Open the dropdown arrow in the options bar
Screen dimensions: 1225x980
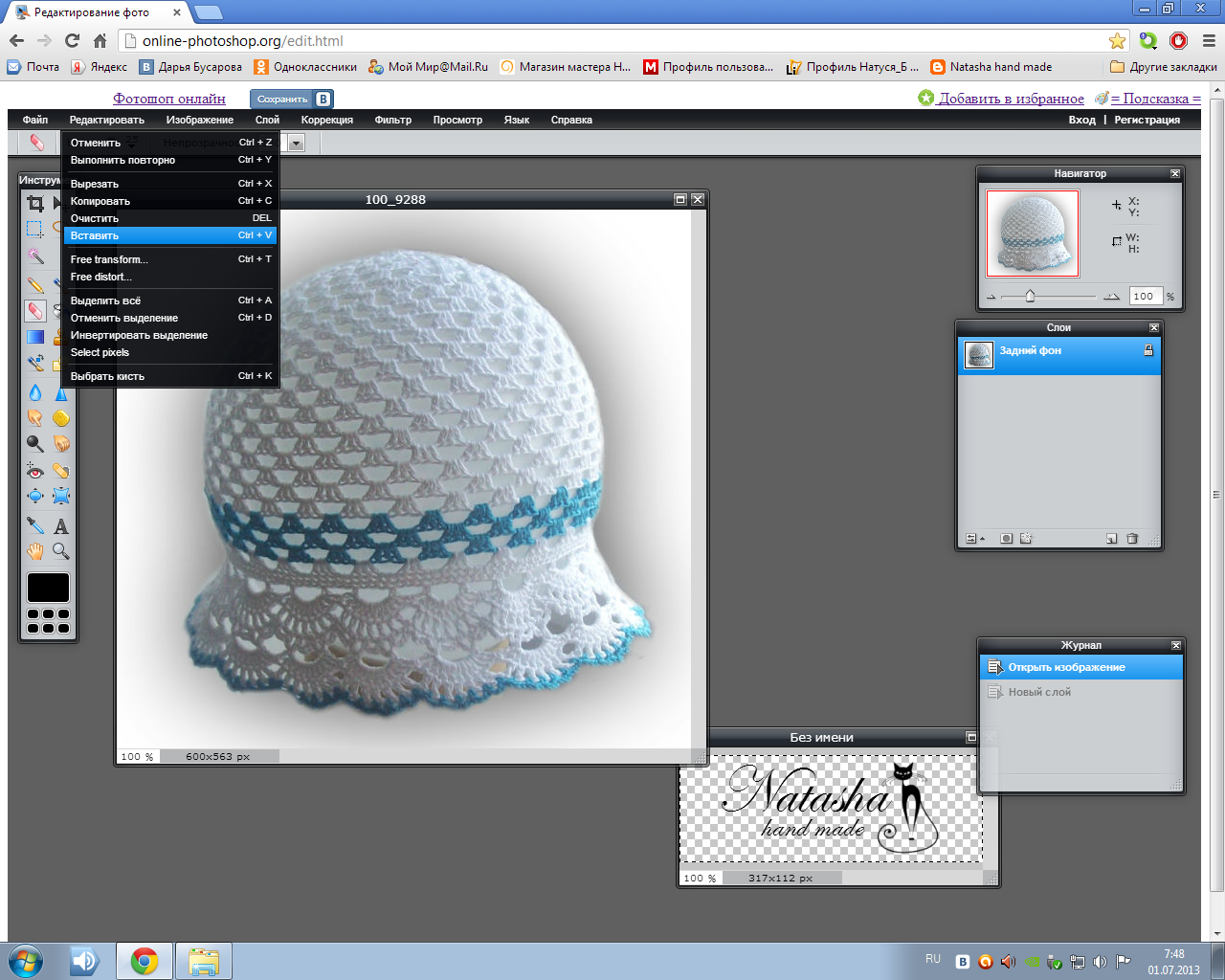point(297,144)
